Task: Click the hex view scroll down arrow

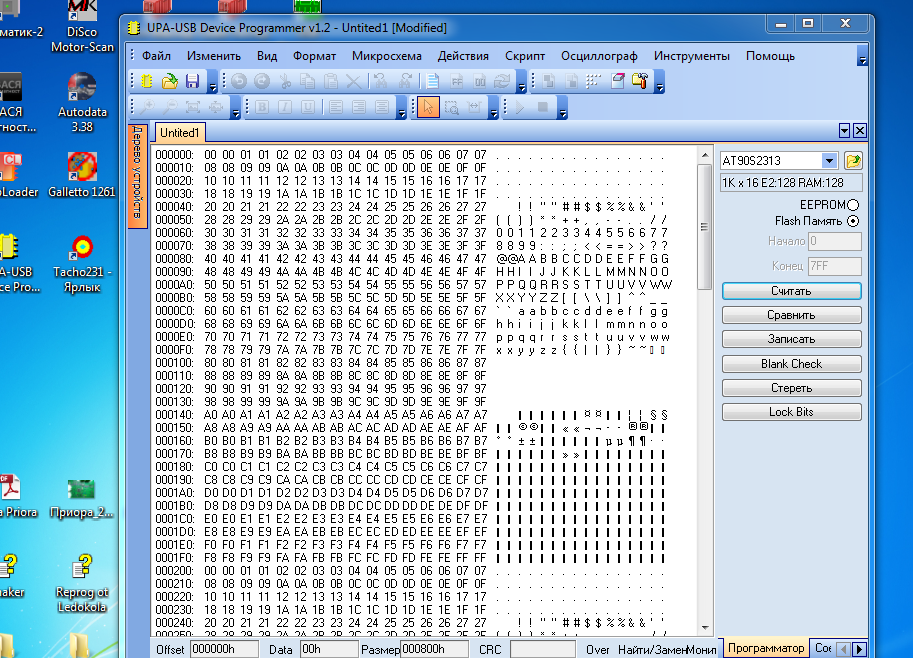Action: coord(705,628)
